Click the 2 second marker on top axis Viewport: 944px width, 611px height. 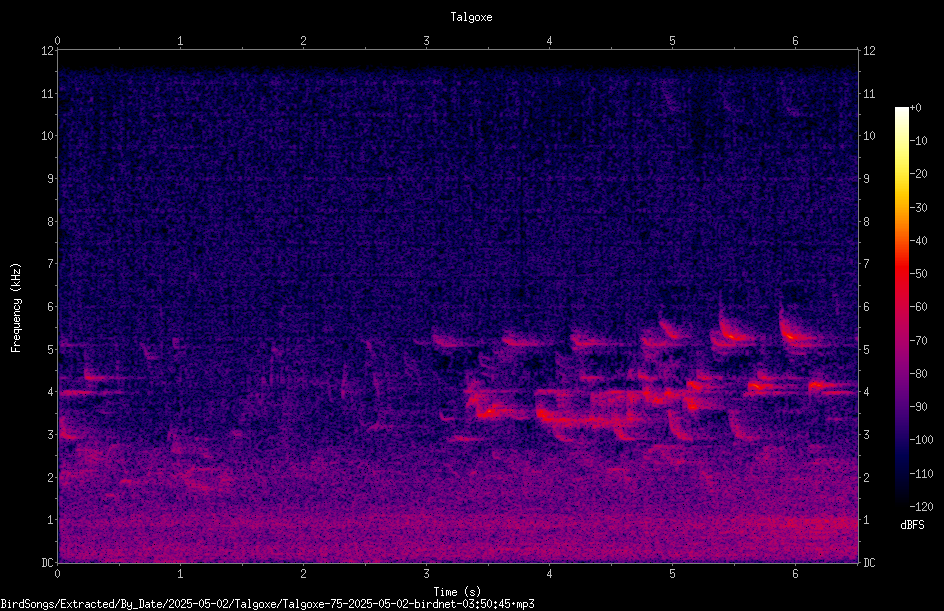(x=303, y=41)
